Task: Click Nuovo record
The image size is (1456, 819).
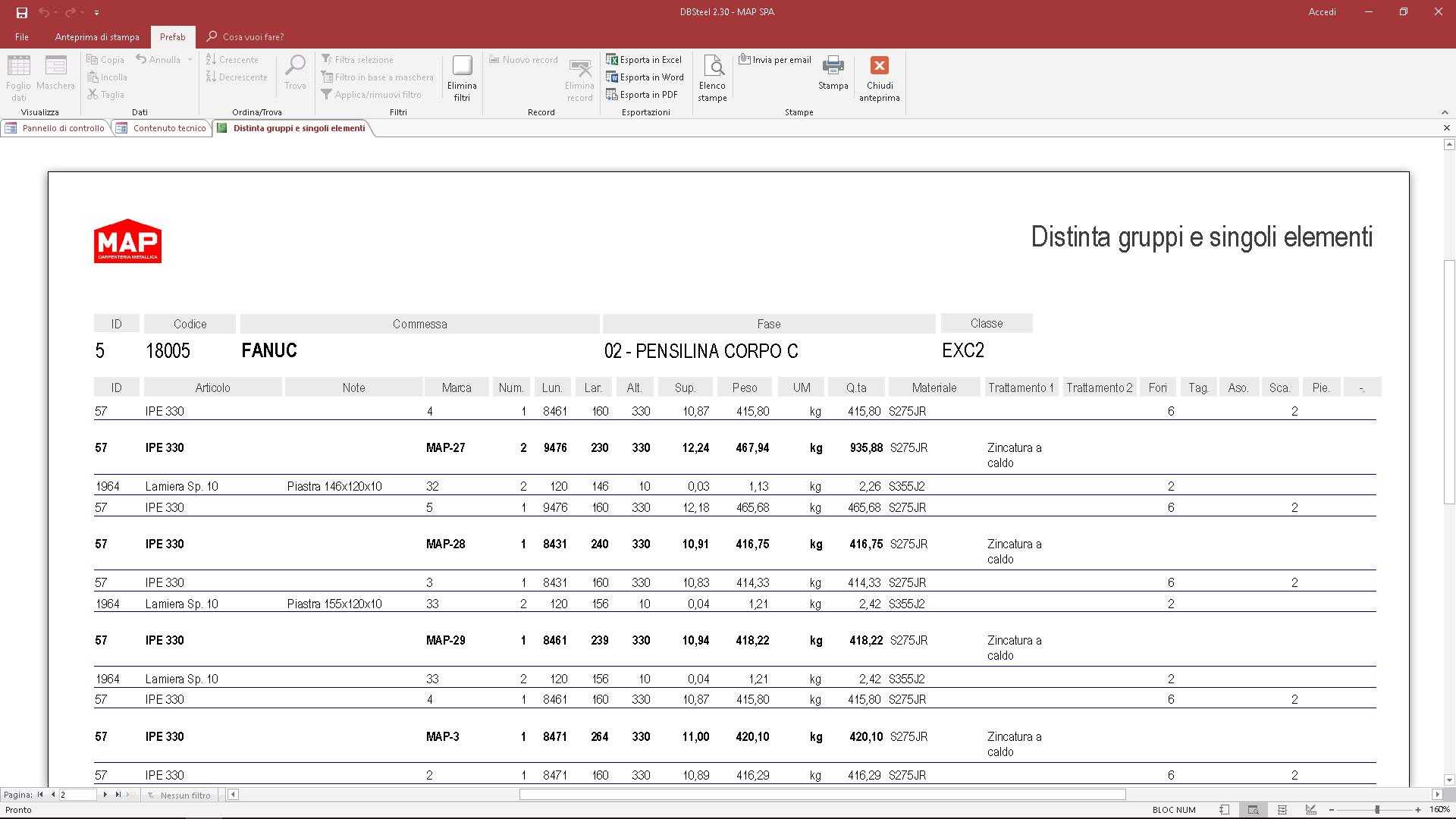Action: click(x=523, y=59)
